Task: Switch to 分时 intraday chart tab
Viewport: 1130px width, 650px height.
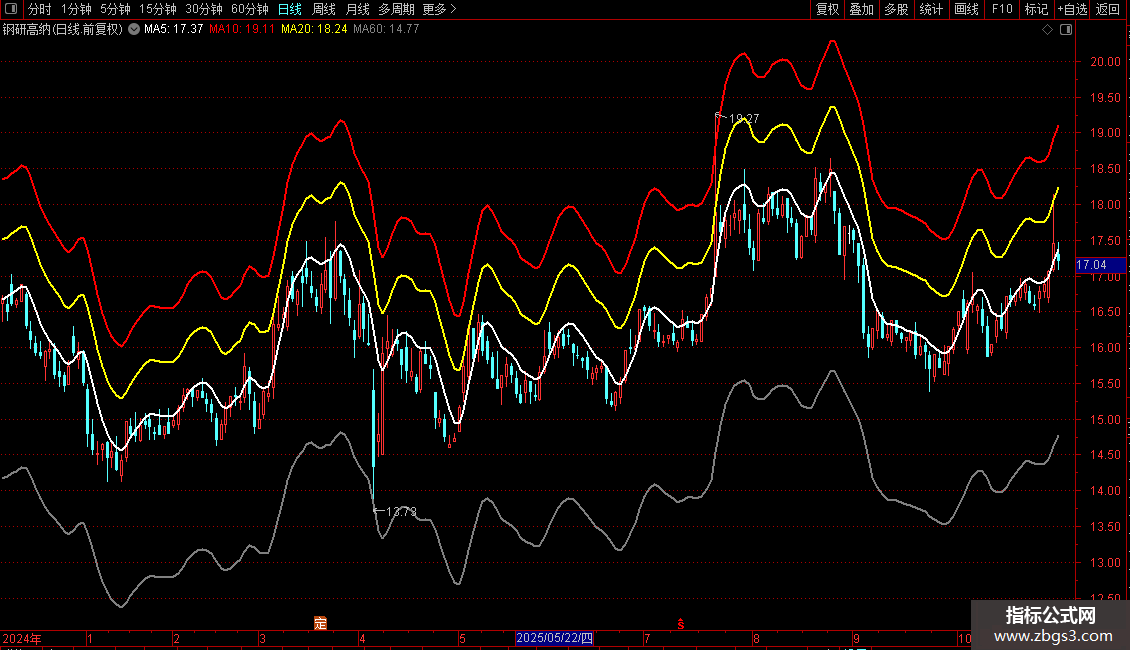Action: (40, 9)
